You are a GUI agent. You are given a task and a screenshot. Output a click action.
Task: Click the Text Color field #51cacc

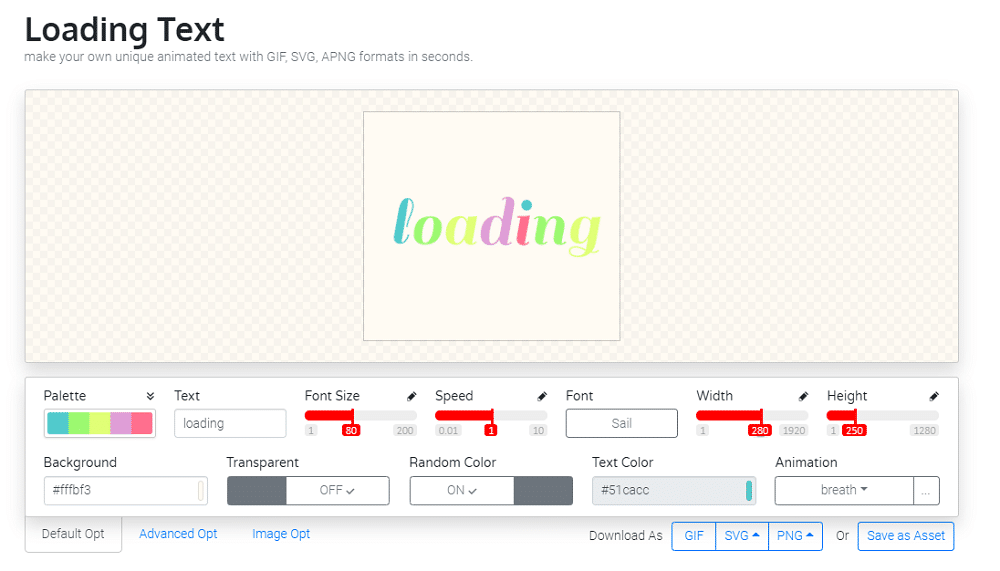673,490
